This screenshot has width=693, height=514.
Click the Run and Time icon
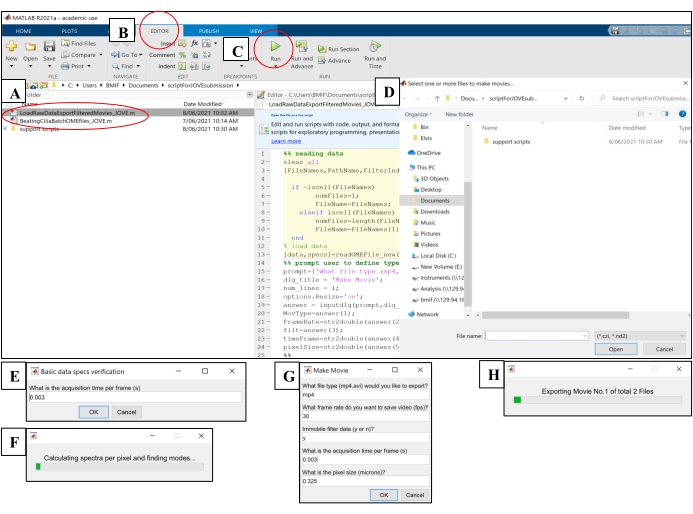click(x=375, y=50)
